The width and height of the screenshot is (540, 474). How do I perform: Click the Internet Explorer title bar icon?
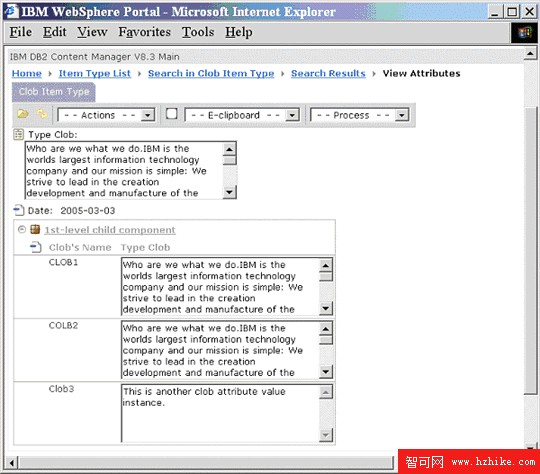[11, 11]
